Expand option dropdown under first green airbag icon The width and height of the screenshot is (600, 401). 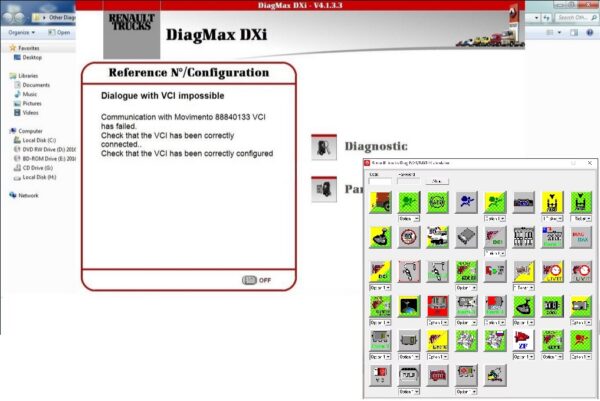[409, 218]
